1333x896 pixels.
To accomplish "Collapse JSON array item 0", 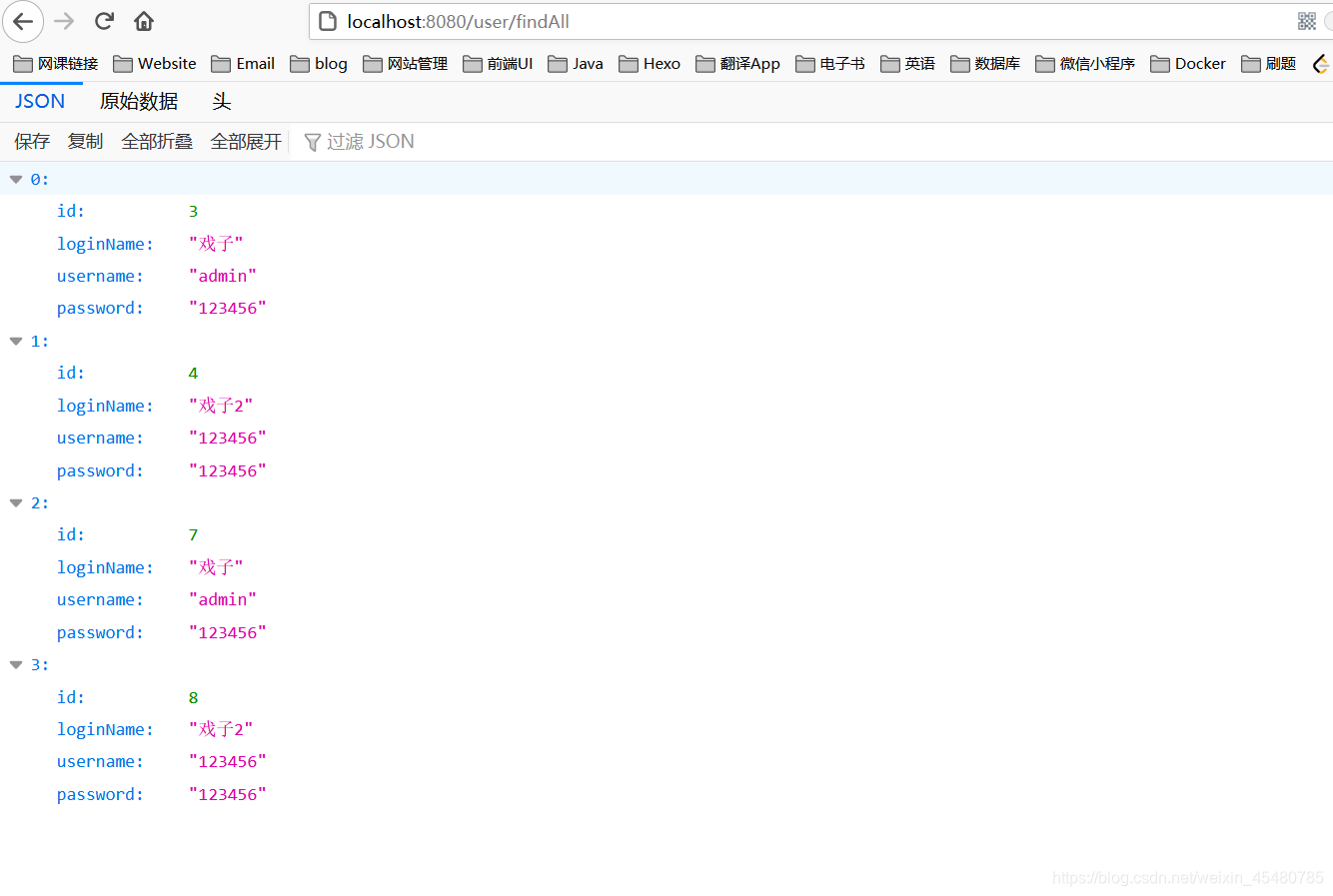I will [16, 179].
